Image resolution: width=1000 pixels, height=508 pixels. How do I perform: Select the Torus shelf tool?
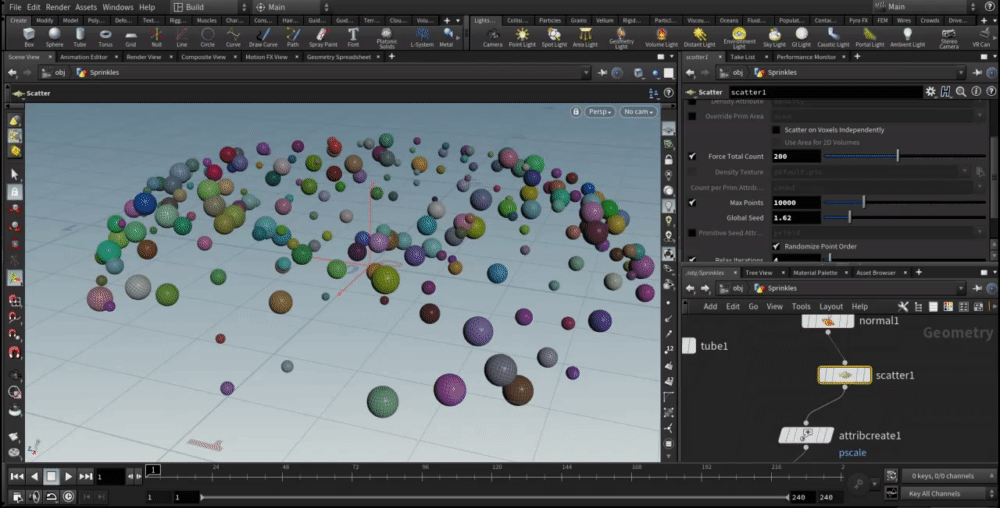[x=105, y=38]
